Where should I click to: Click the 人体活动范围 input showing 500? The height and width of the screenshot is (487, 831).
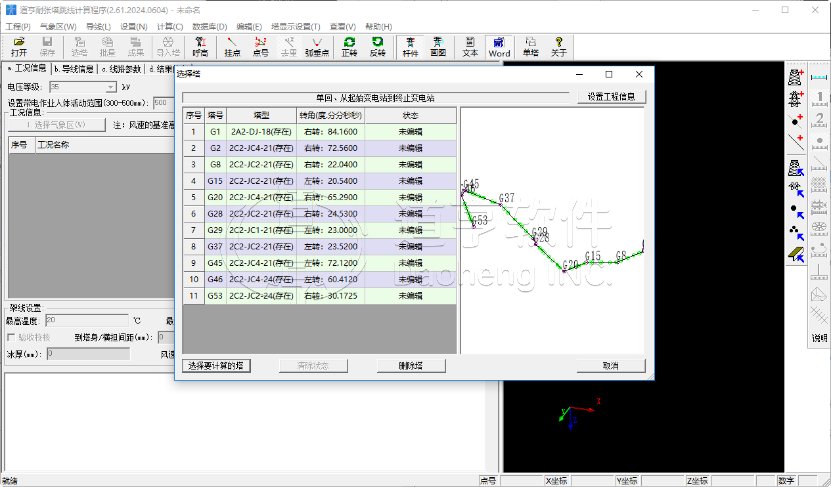tap(164, 103)
